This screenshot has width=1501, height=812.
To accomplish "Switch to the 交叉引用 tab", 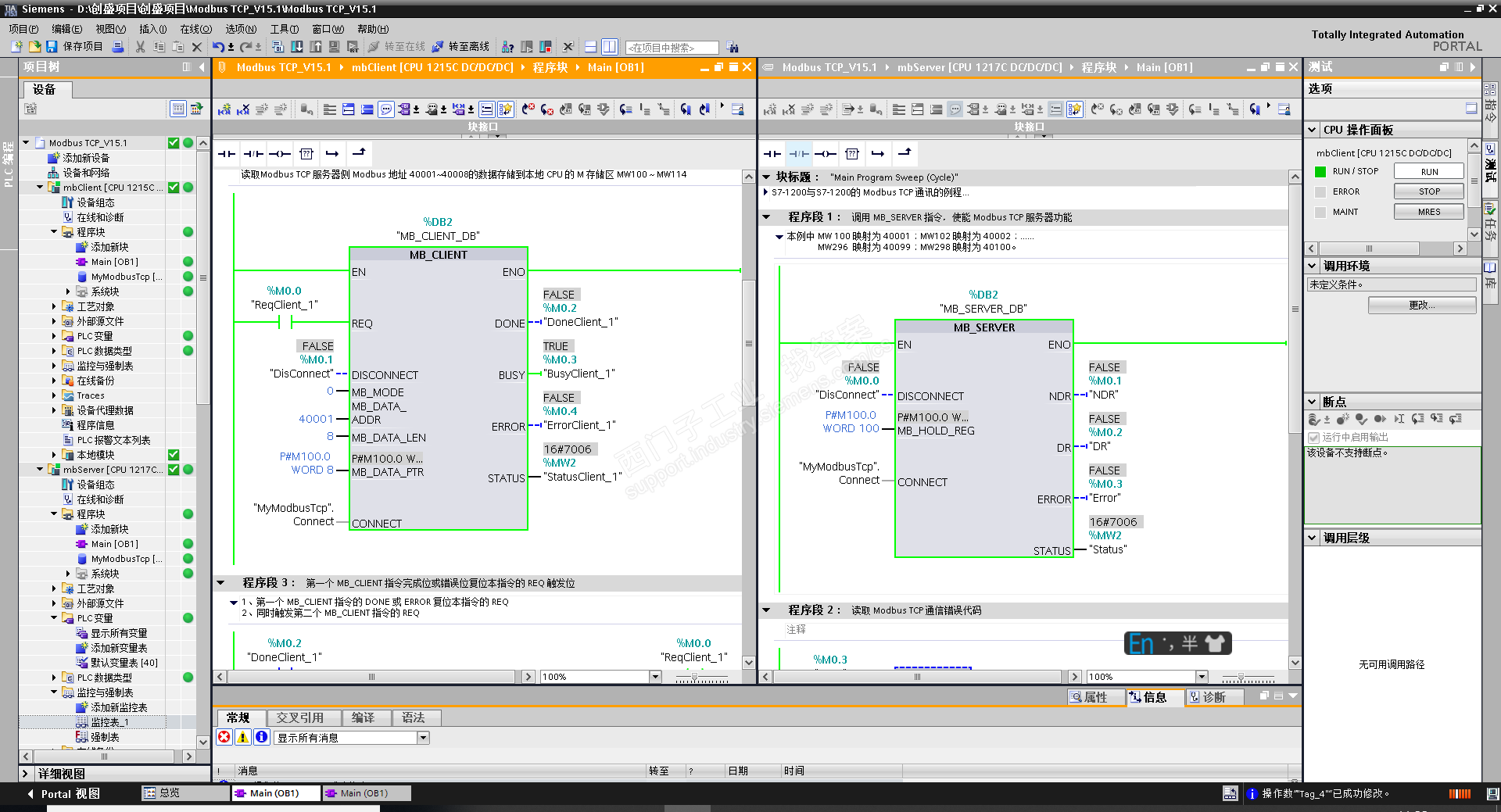I will click(299, 717).
